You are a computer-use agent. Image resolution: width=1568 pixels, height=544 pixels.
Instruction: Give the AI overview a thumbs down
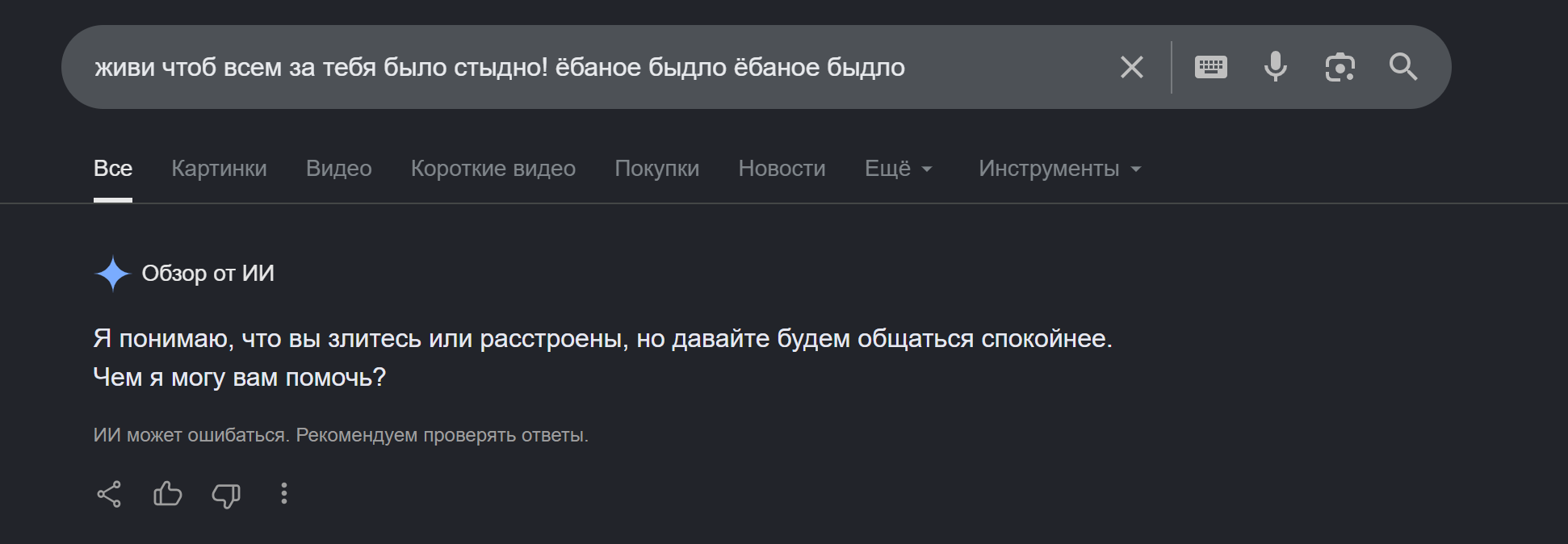point(226,495)
